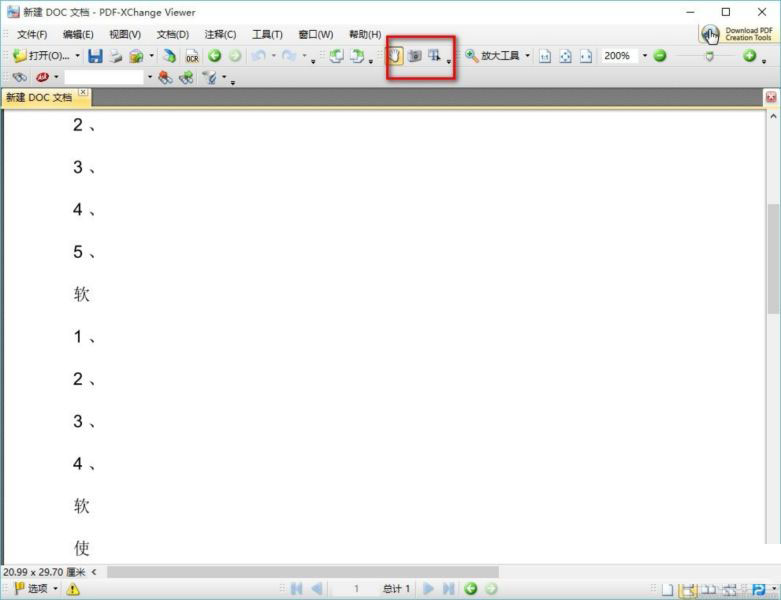The width and height of the screenshot is (781, 600).
Task: Close the document tab with small X
Action: pyautogui.click(x=83, y=92)
